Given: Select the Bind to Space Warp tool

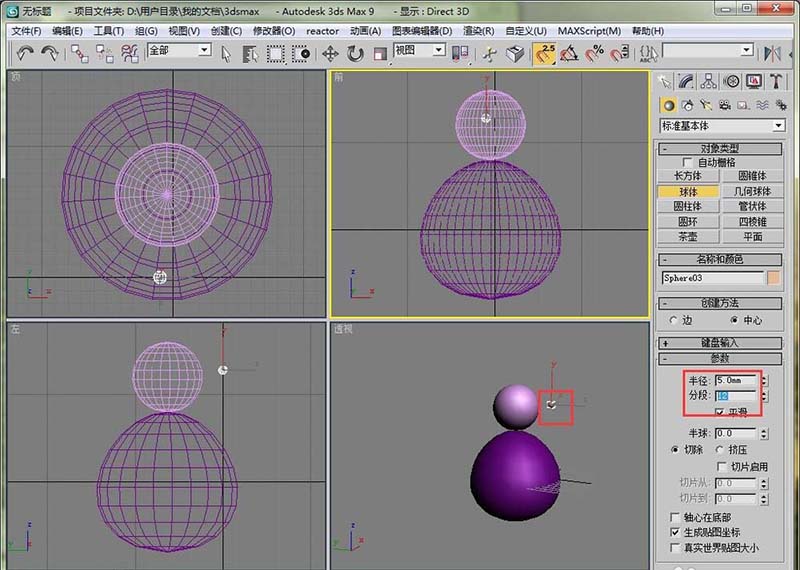Looking at the screenshot, I should click(x=130, y=53).
